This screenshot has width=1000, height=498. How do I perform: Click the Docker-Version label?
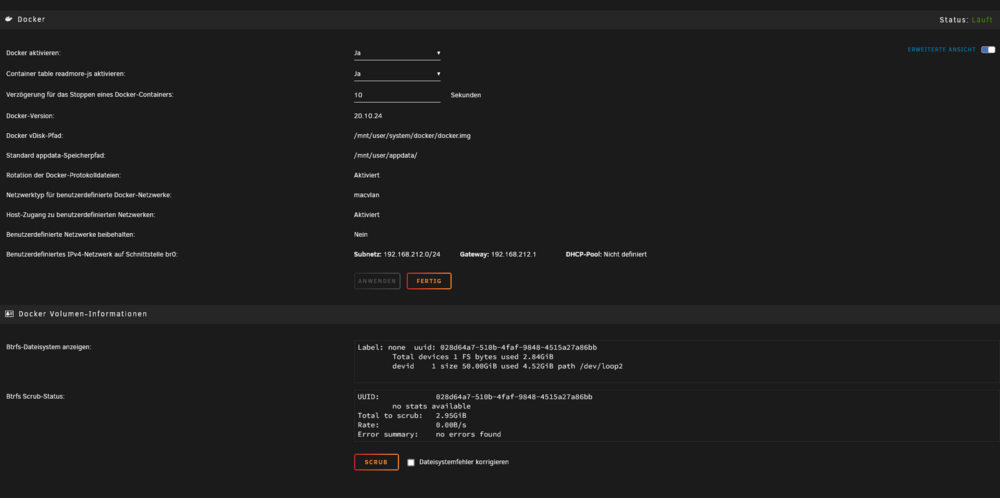point(30,116)
